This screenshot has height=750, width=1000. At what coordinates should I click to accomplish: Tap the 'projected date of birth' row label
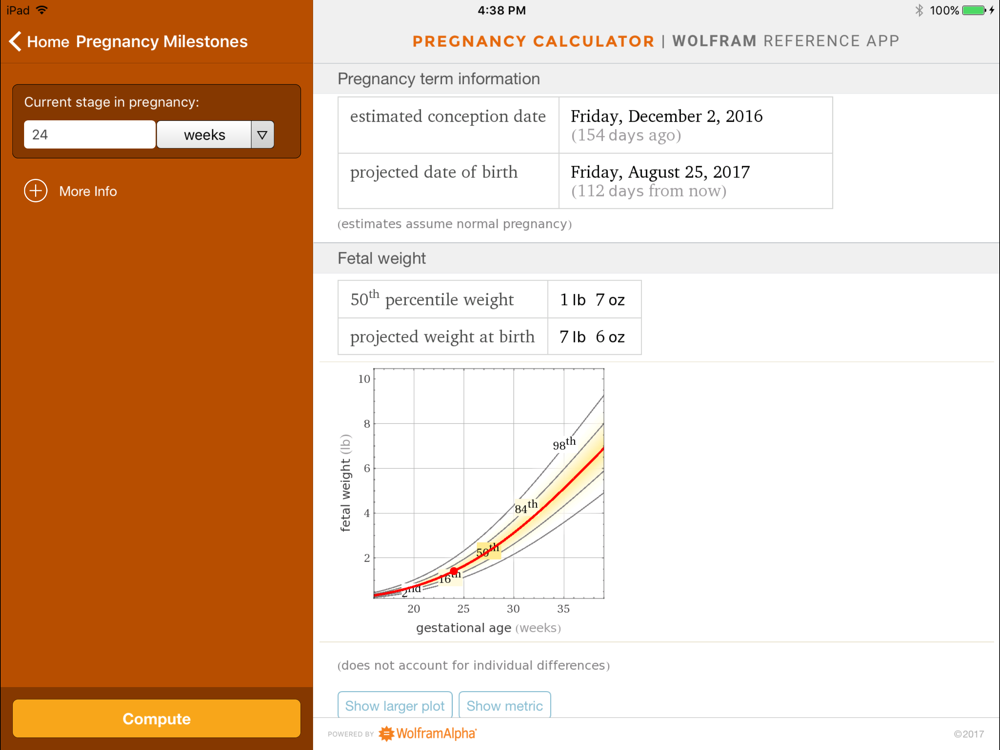click(434, 172)
